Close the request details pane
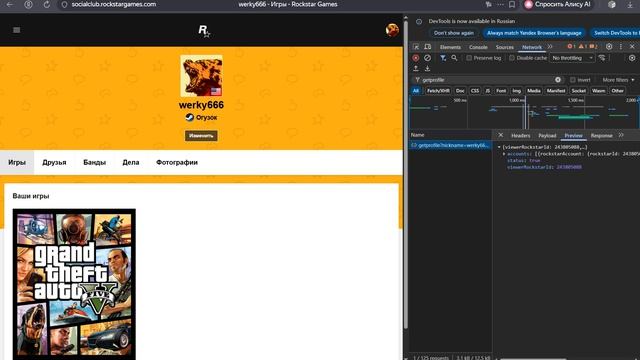This screenshot has height=360, width=640. coord(500,135)
